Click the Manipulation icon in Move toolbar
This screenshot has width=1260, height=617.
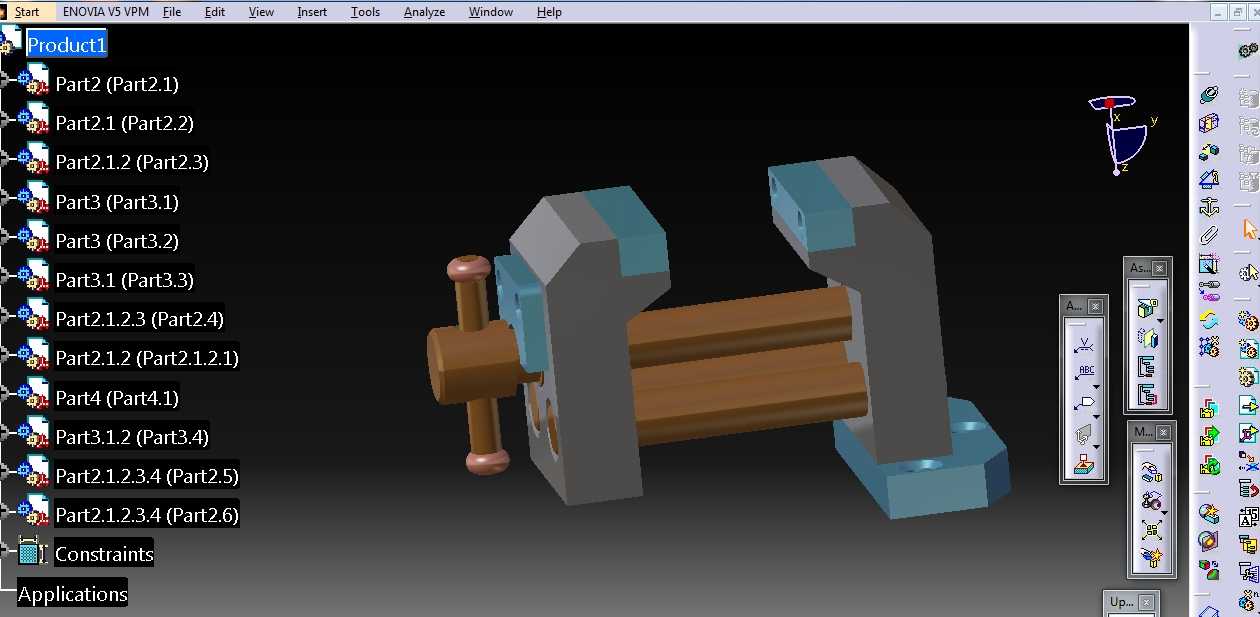click(1151, 471)
